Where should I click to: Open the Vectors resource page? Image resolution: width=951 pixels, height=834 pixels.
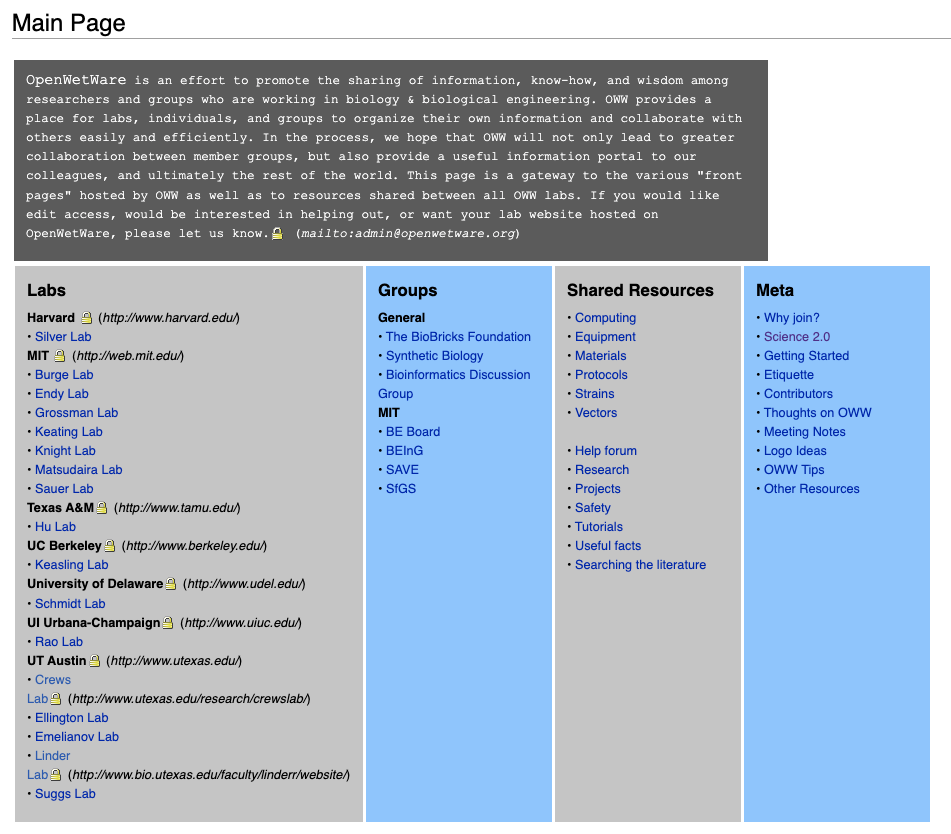[596, 412]
